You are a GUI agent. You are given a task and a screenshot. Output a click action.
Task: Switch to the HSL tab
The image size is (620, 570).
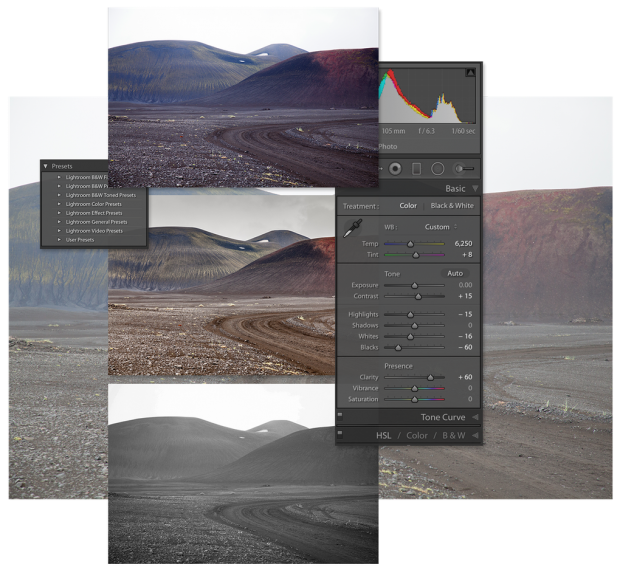pyautogui.click(x=383, y=435)
